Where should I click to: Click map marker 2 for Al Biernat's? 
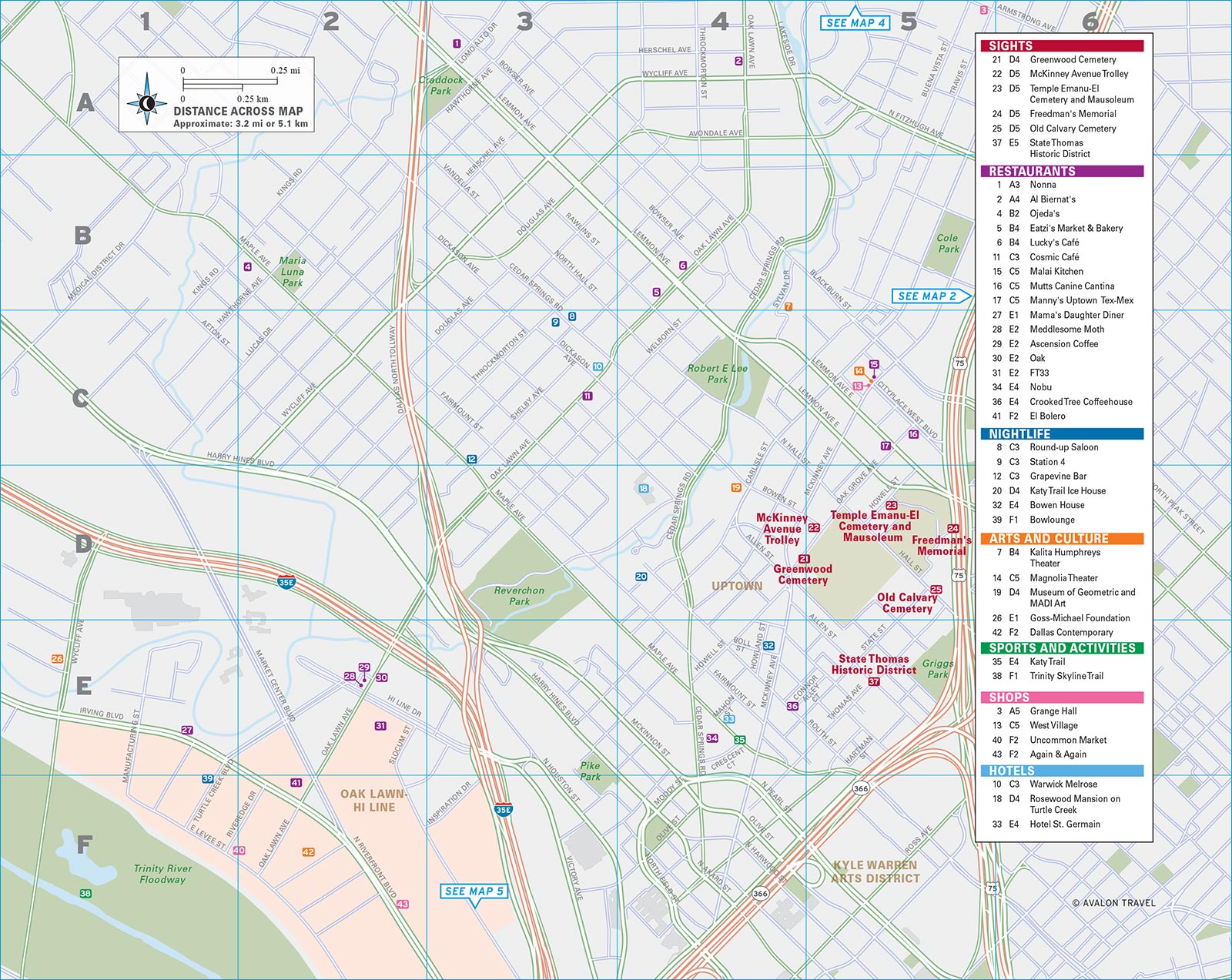tap(738, 61)
